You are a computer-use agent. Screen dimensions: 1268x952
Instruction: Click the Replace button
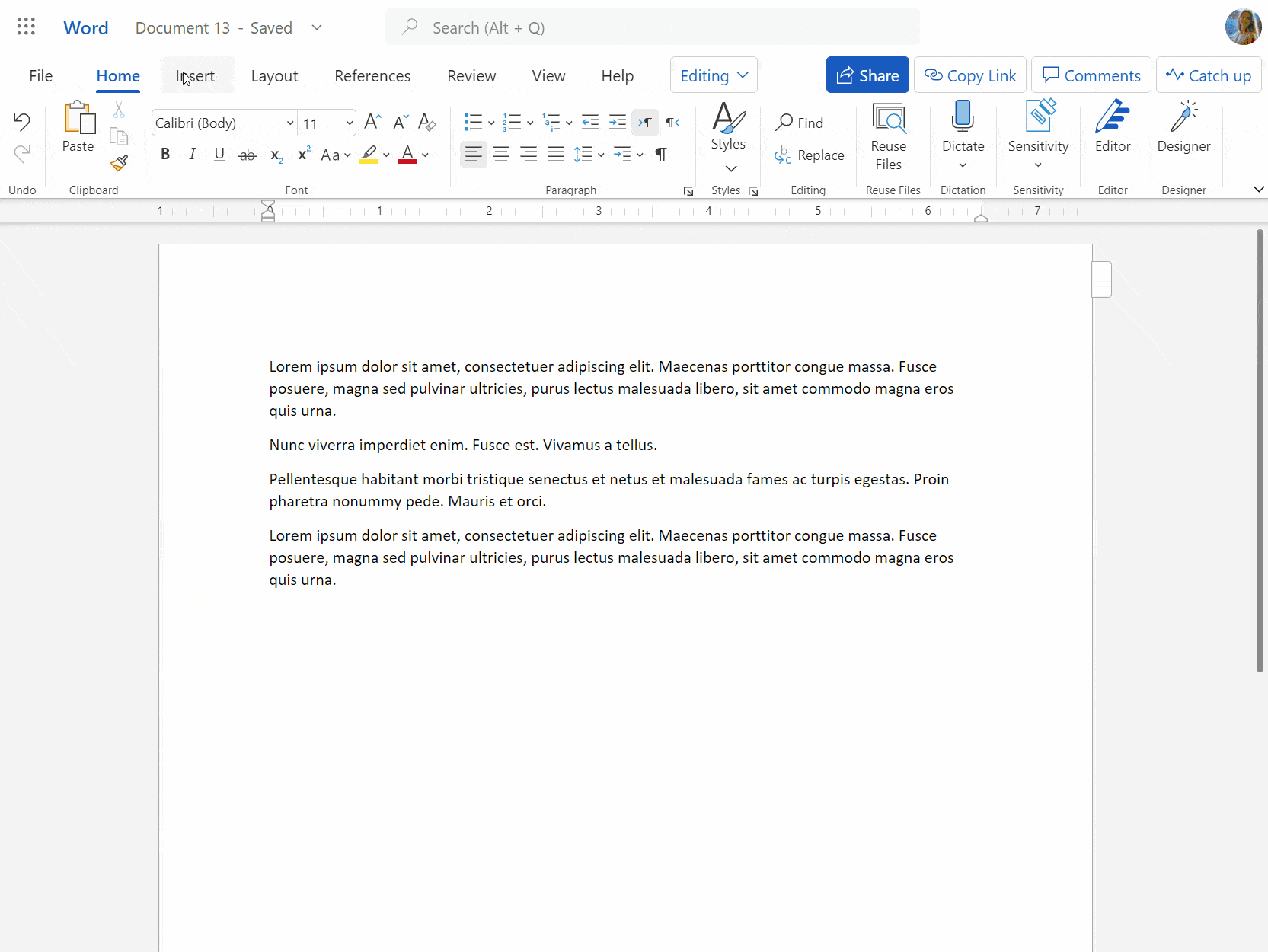click(x=809, y=155)
